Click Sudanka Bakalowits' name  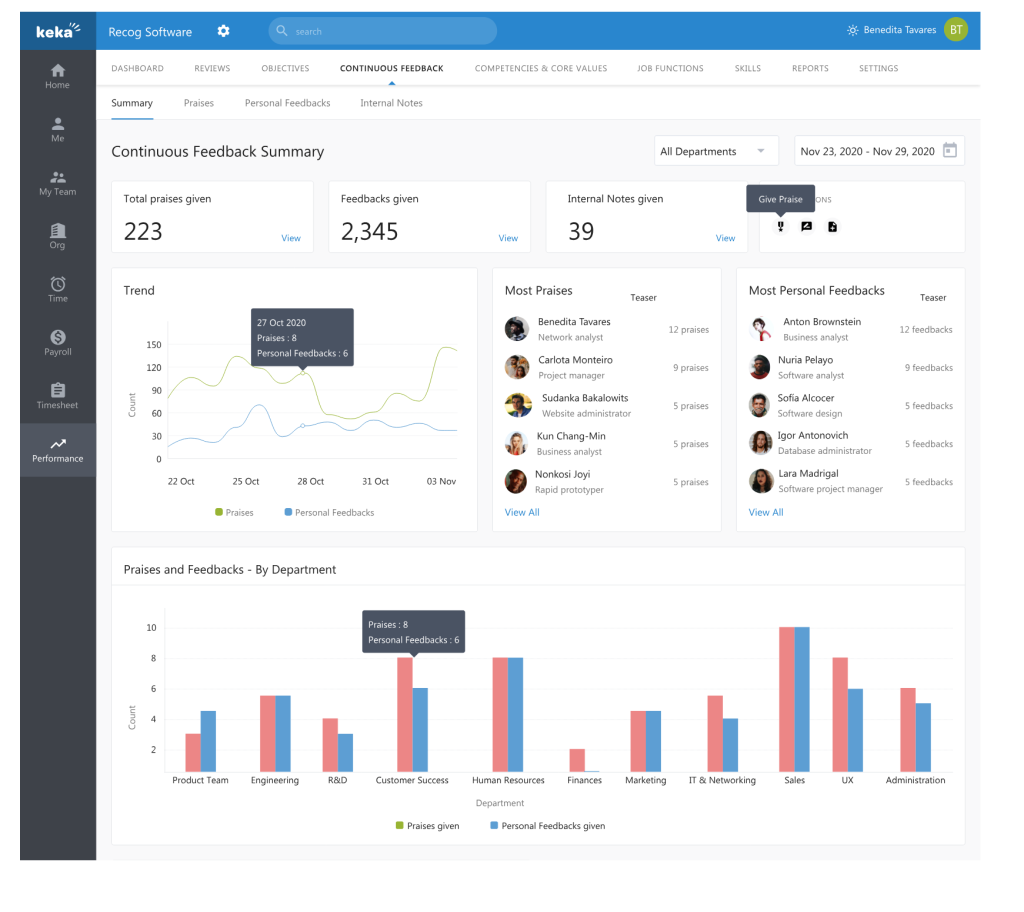tap(585, 398)
